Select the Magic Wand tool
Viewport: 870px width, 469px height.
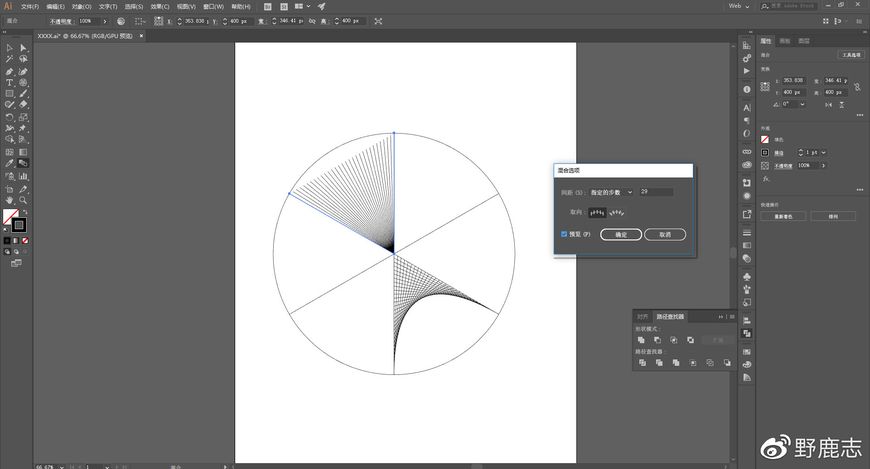9,59
